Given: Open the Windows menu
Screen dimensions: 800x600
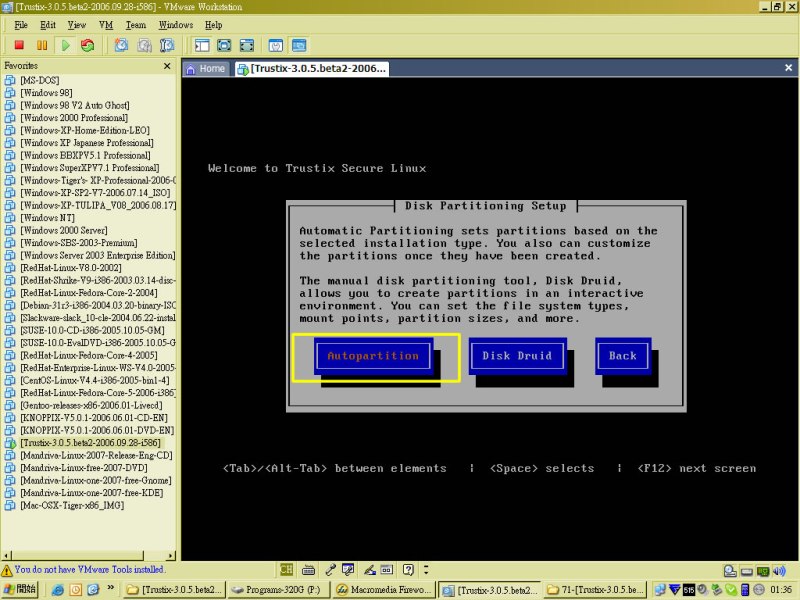Looking at the screenshot, I should [x=176, y=25].
